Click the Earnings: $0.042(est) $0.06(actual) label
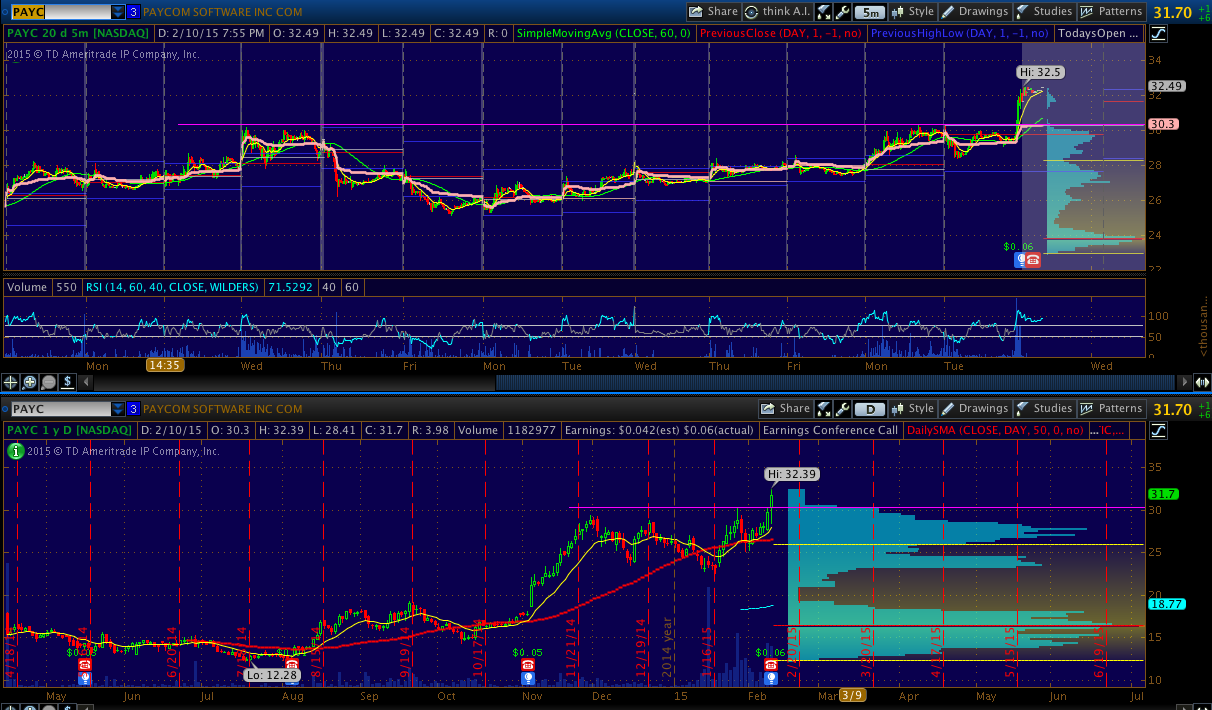The height and width of the screenshot is (710, 1212). point(659,430)
